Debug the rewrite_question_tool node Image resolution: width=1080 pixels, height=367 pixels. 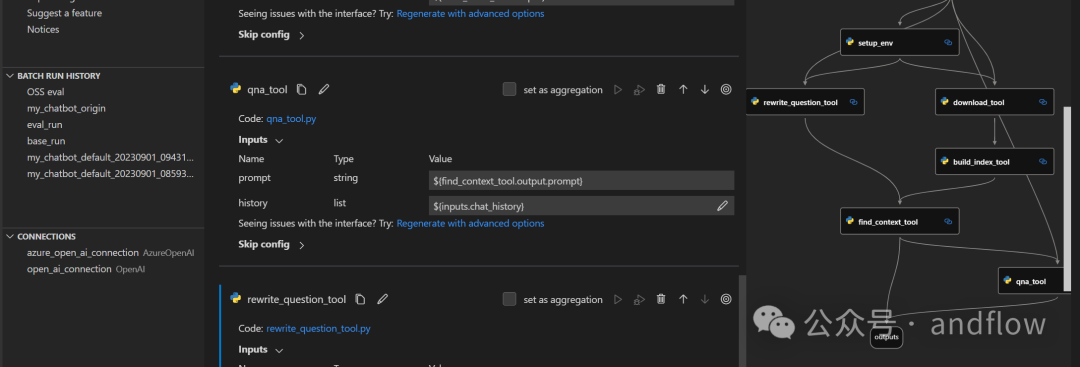639,300
